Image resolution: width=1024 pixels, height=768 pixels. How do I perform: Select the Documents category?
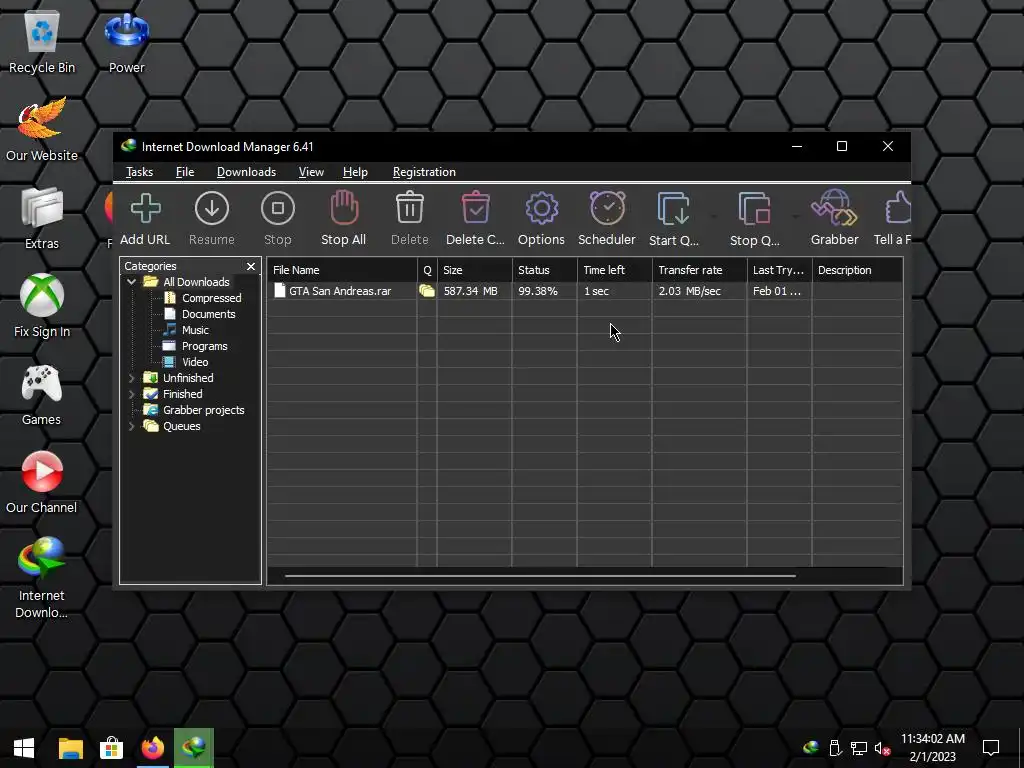[208, 314]
